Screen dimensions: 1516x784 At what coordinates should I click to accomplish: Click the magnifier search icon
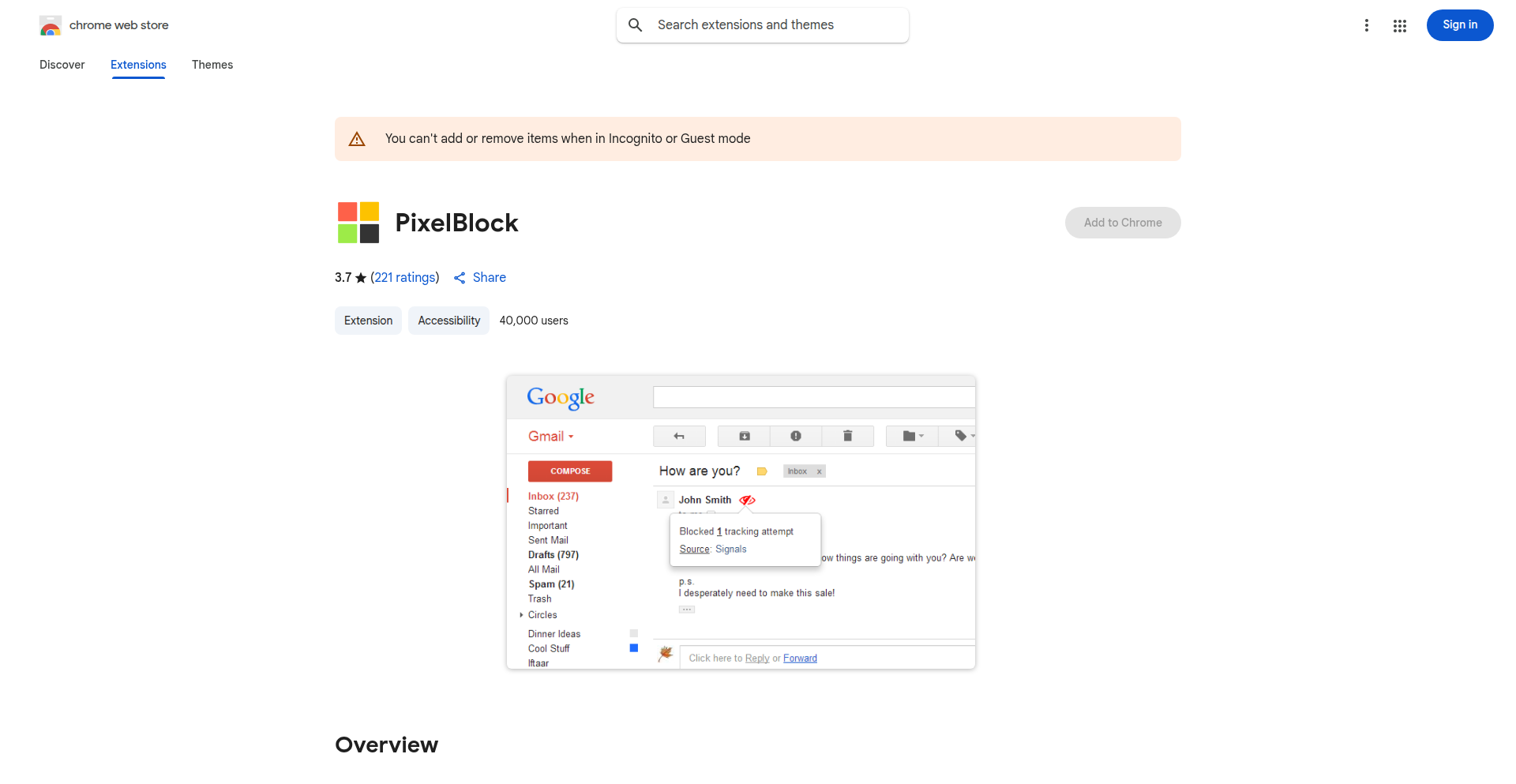click(636, 25)
